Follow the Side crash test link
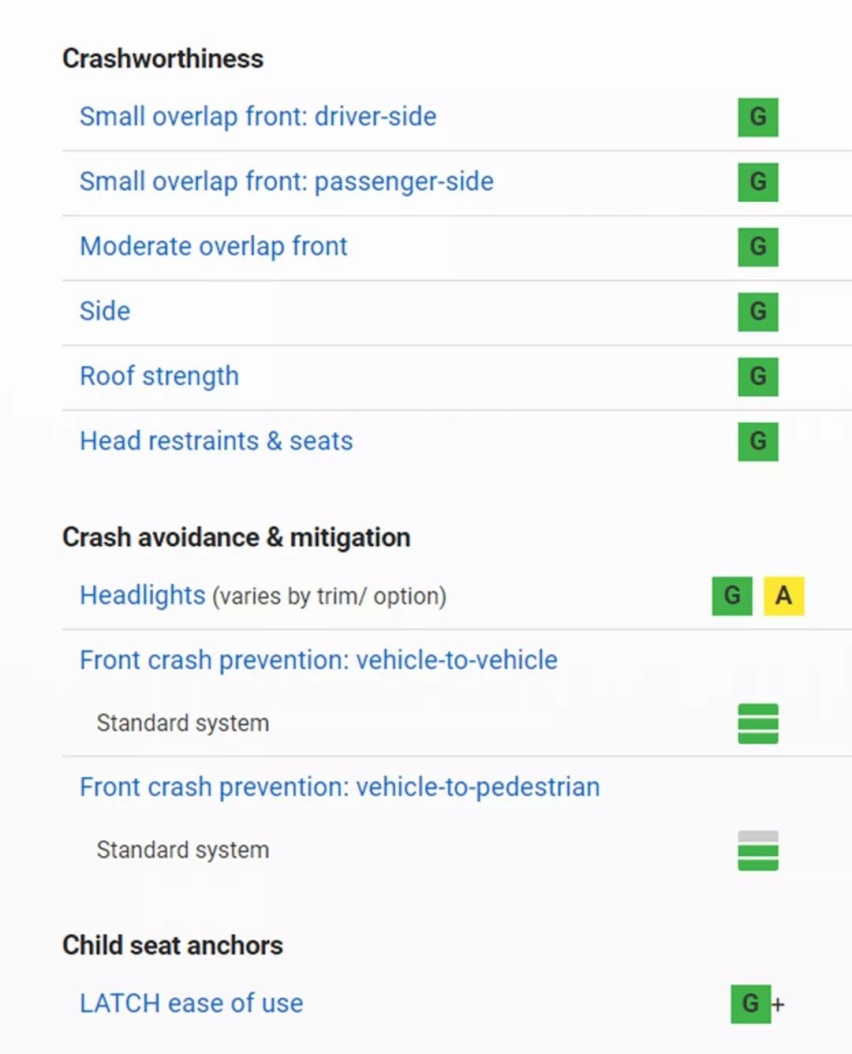 [105, 311]
